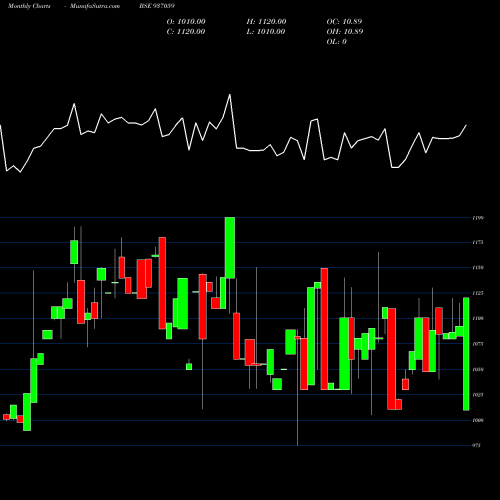Click the 'BSE 937039' symbol text

tap(157, 6)
